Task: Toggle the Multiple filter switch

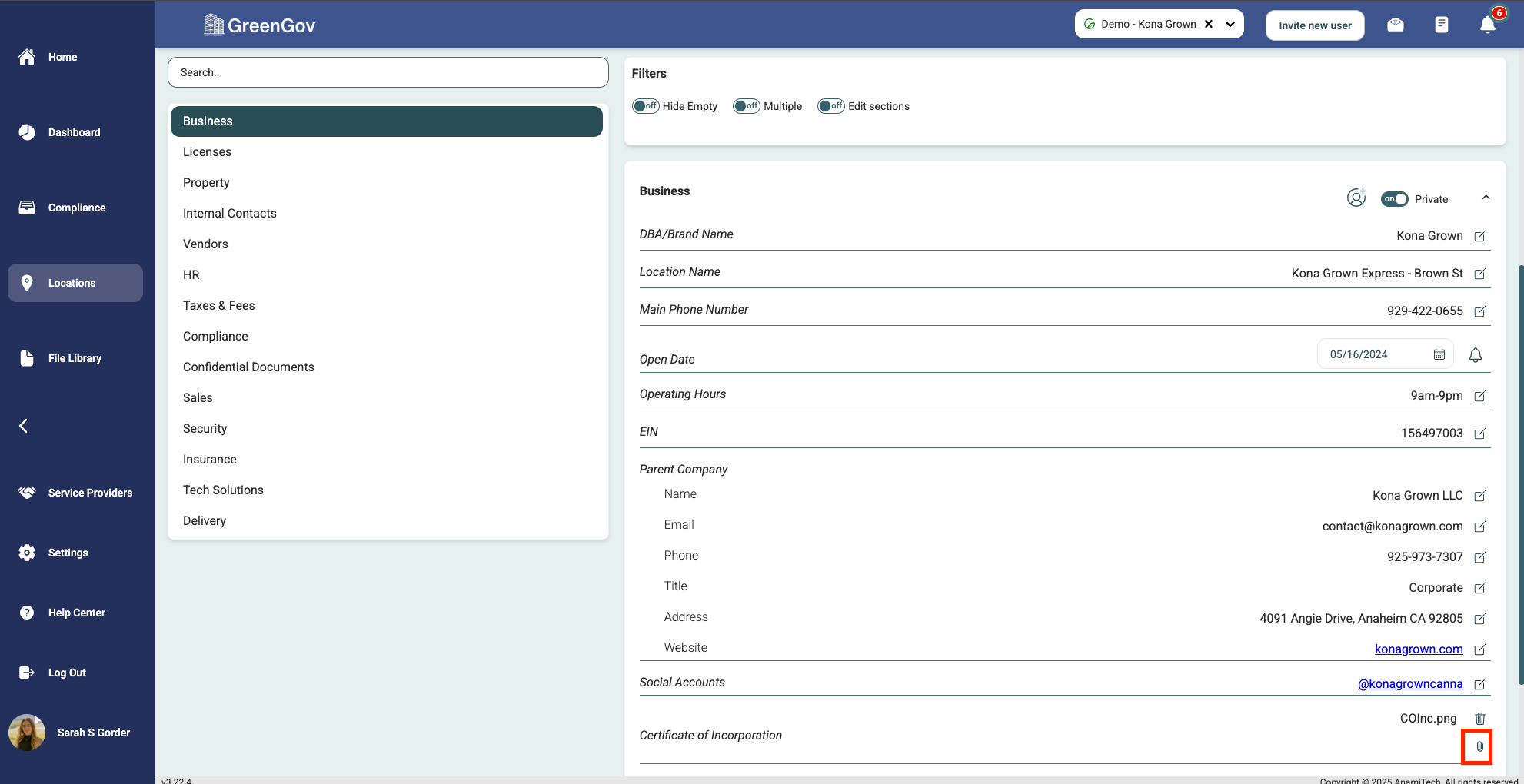Action: (747, 106)
